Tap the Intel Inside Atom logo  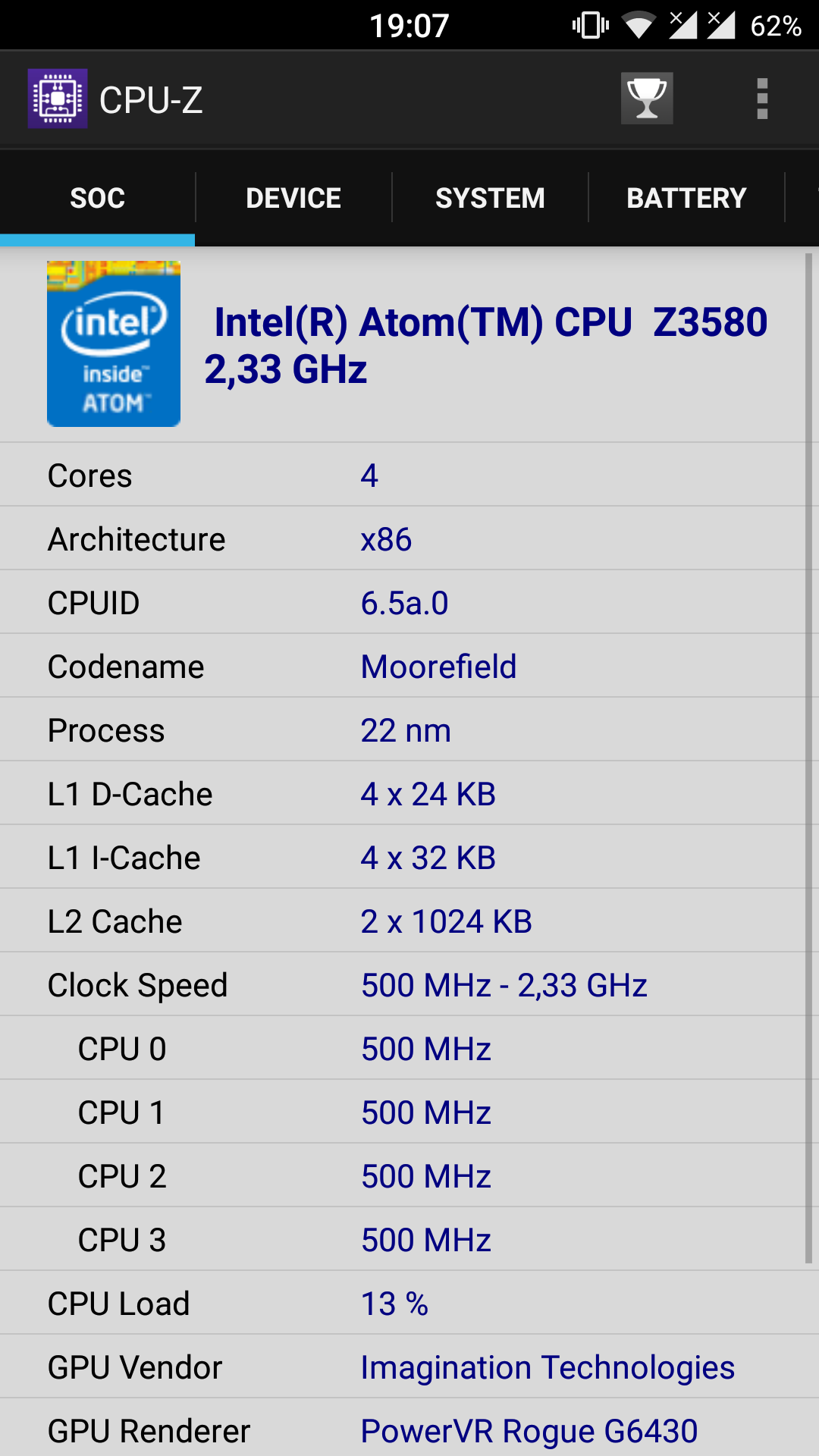114,344
